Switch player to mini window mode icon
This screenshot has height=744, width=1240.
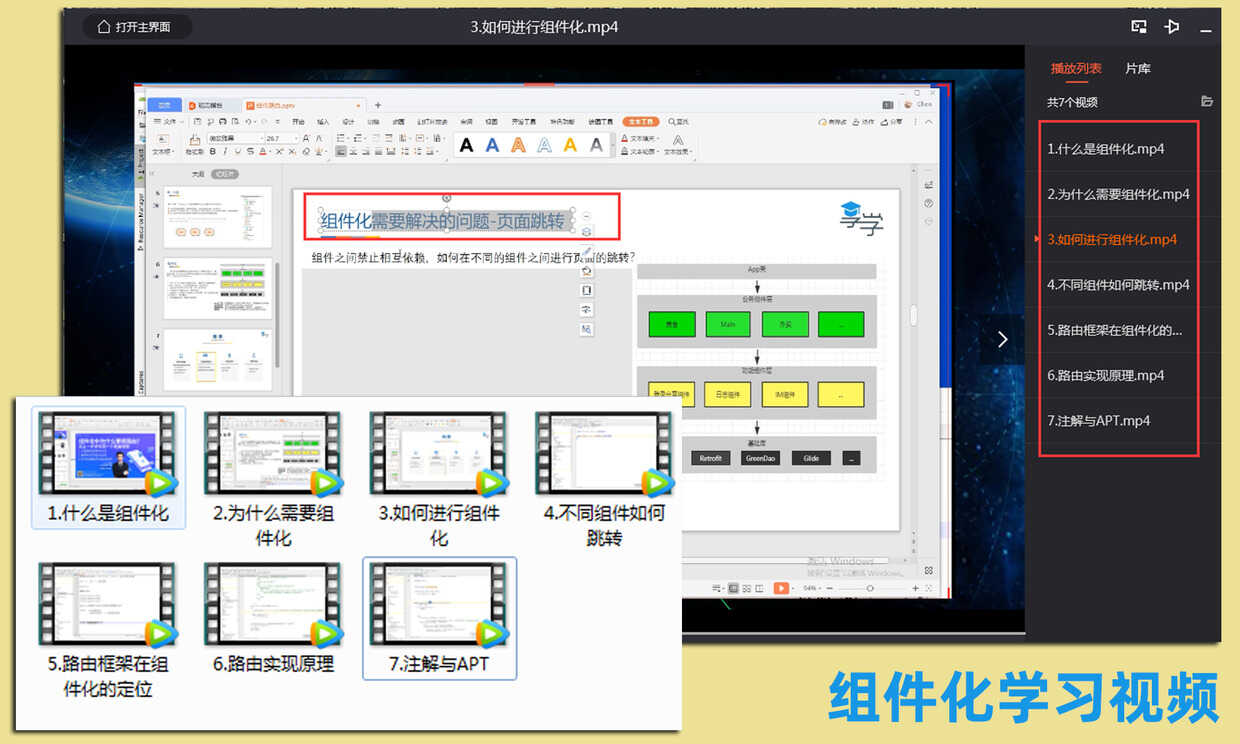pos(1139,27)
